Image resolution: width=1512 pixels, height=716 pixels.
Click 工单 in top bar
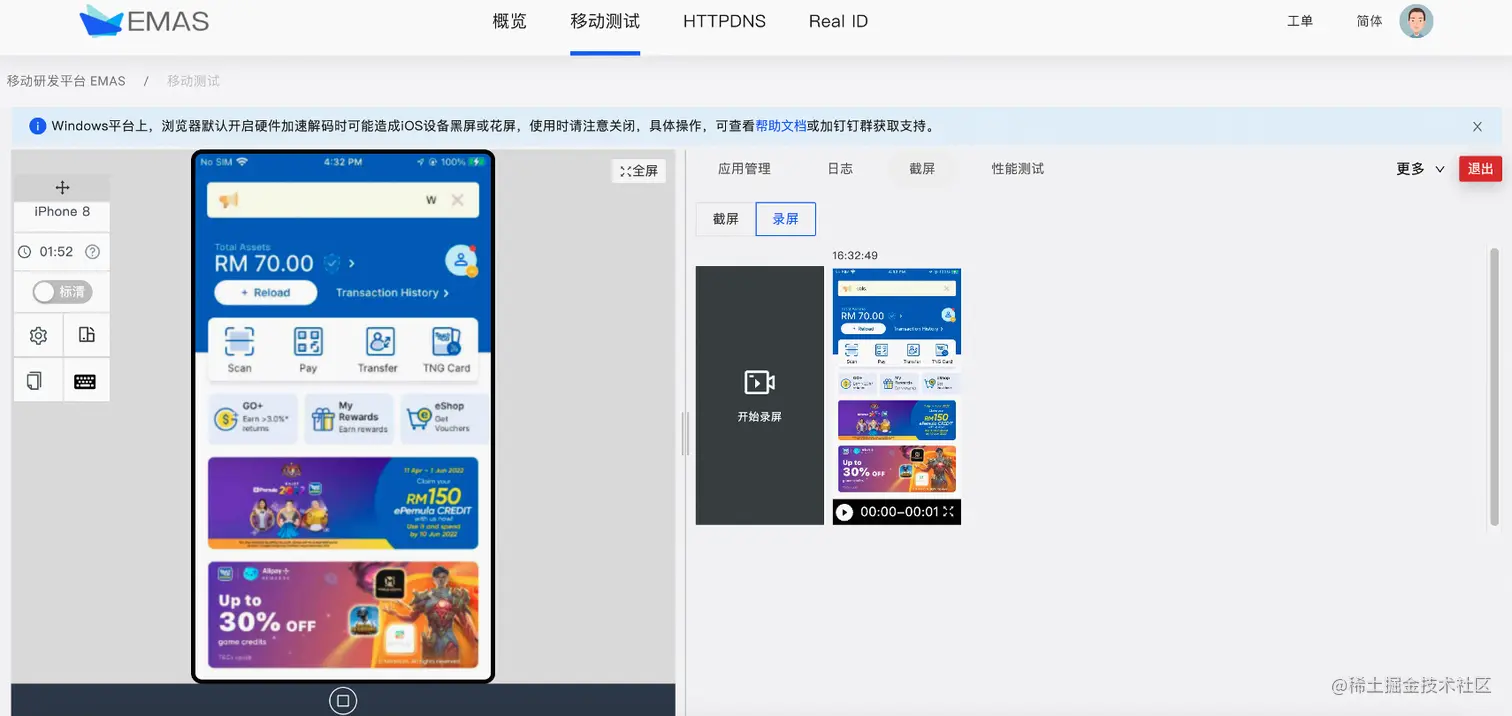pyautogui.click(x=1300, y=21)
